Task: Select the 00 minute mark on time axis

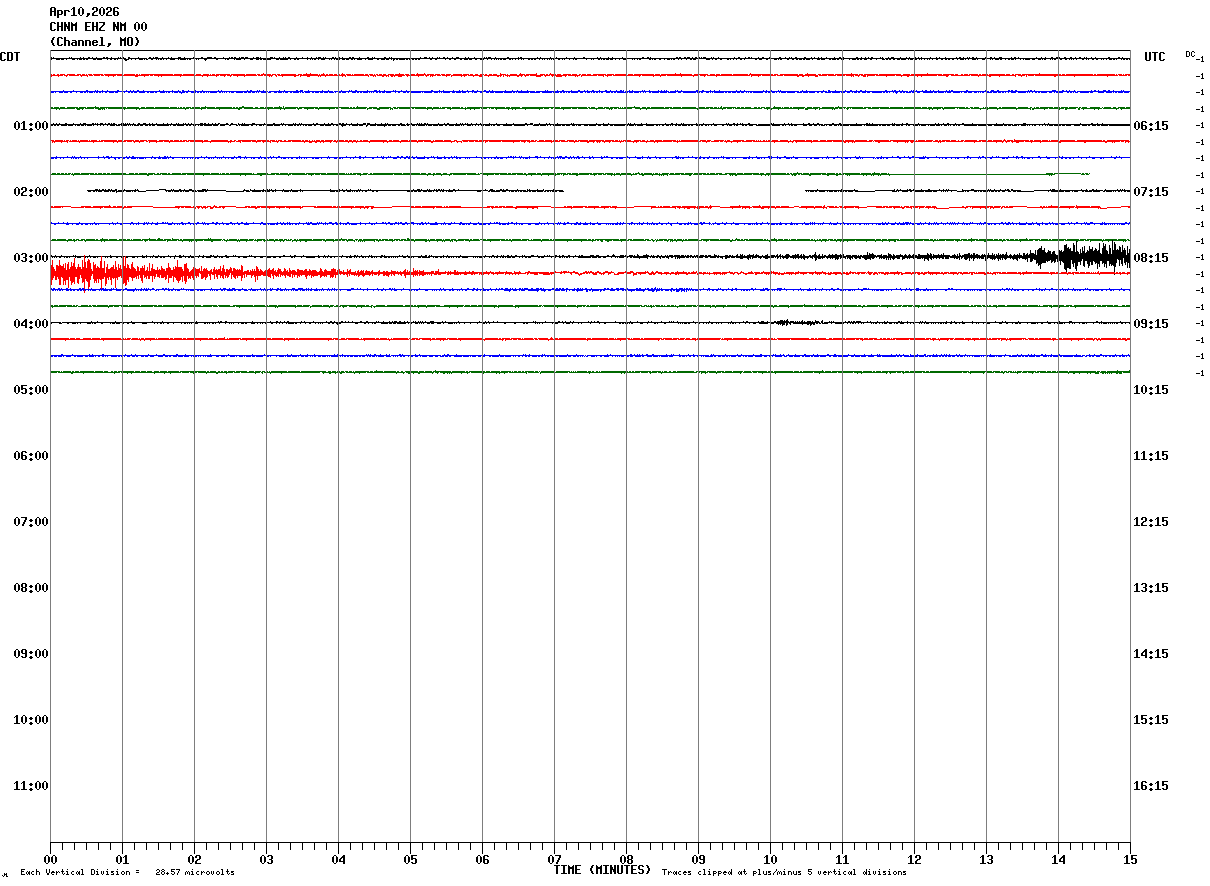Action: click(50, 859)
